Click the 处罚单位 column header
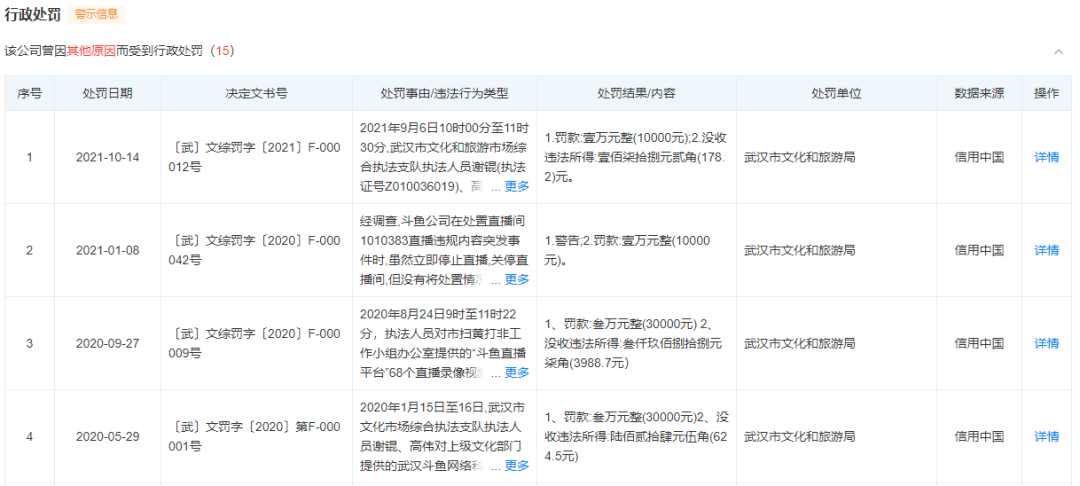Screen dimensions: 1080x486 pyautogui.click(x=836, y=94)
